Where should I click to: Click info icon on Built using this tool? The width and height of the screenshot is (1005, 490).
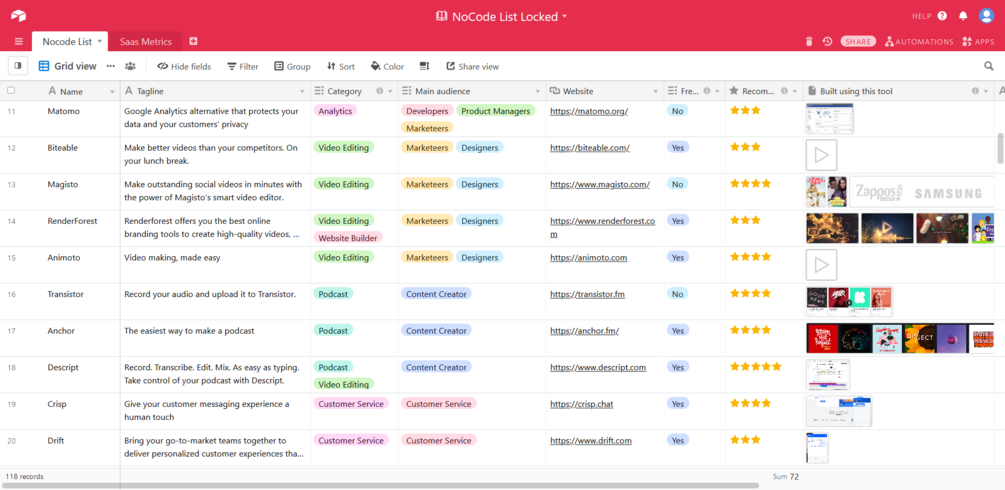point(975,91)
